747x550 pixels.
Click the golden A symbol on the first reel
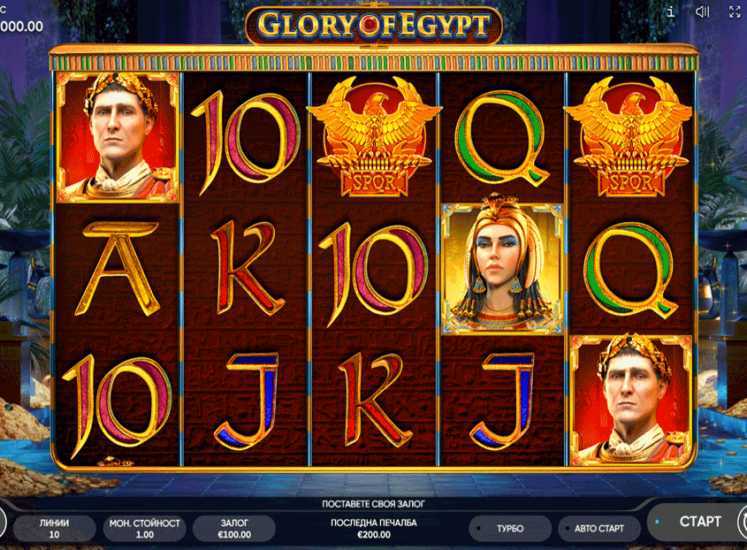(x=117, y=269)
